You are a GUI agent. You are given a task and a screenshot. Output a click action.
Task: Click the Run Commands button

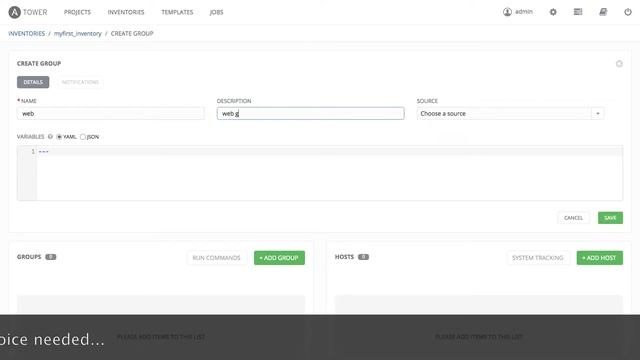pyautogui.click(x=216, y=258)
